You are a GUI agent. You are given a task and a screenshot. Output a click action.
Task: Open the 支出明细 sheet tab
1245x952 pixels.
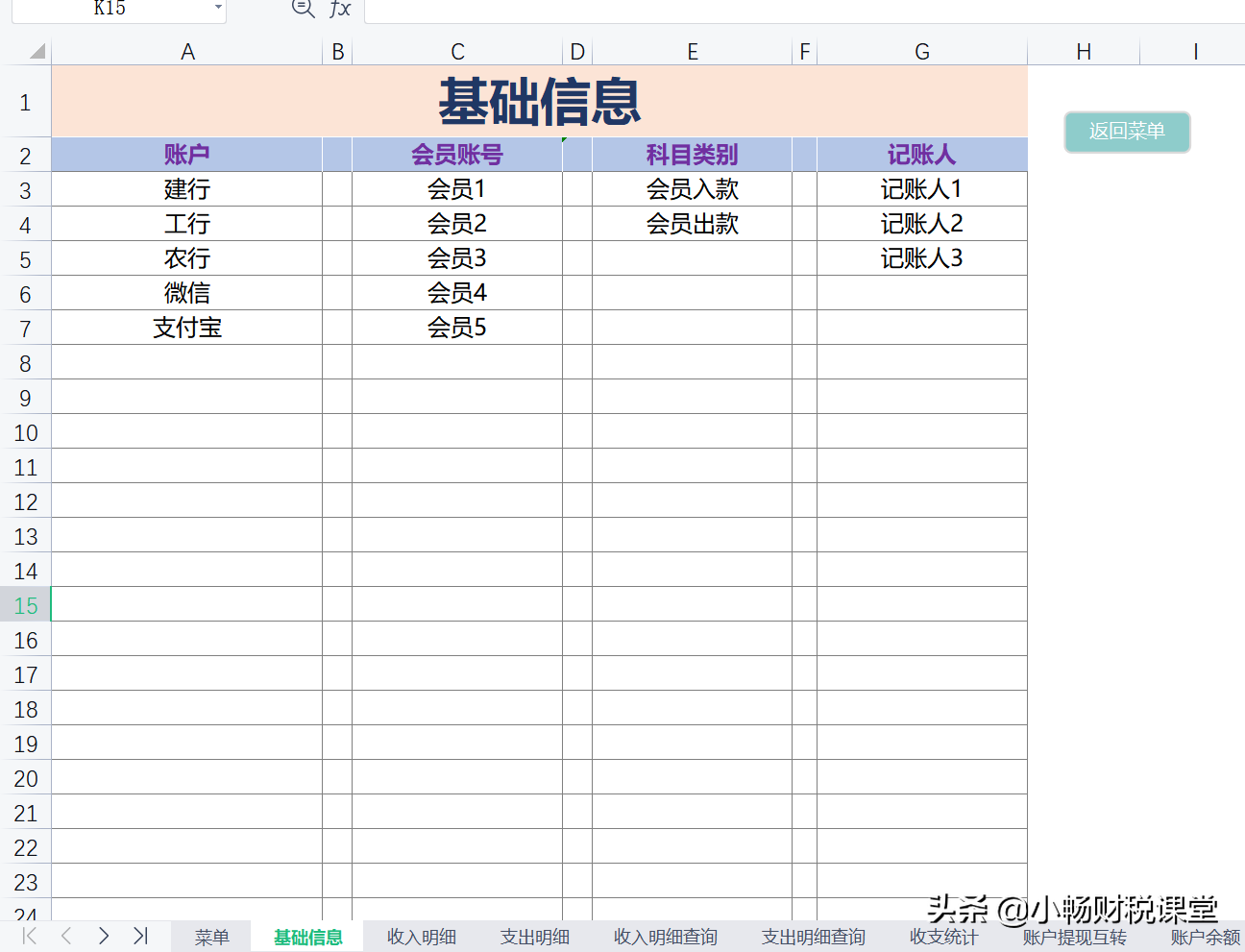tap(534, 937)
